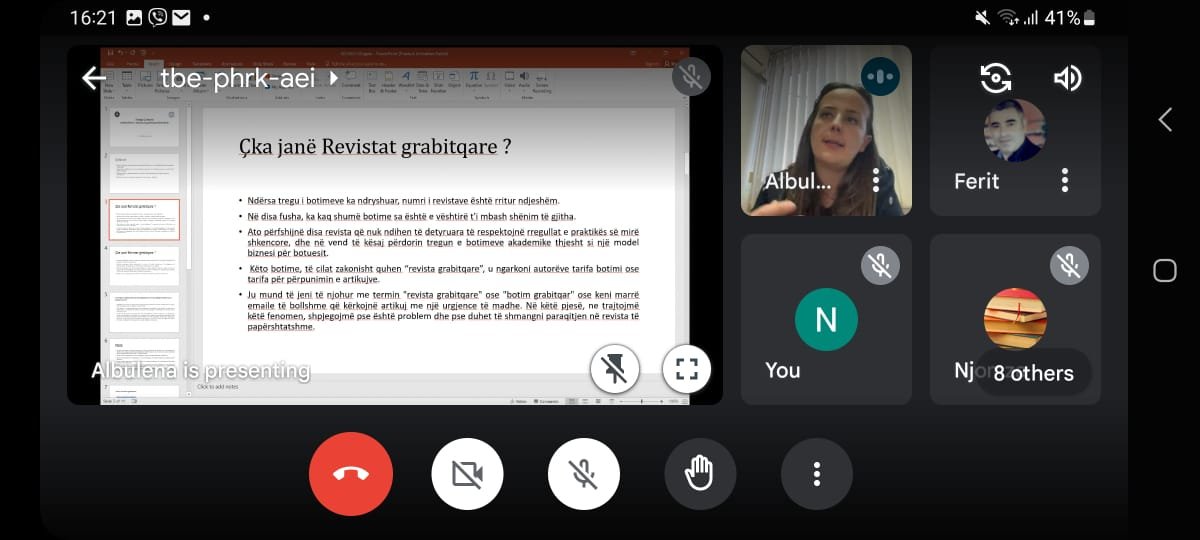
Task: Turn the camera on
Action: 467,474
